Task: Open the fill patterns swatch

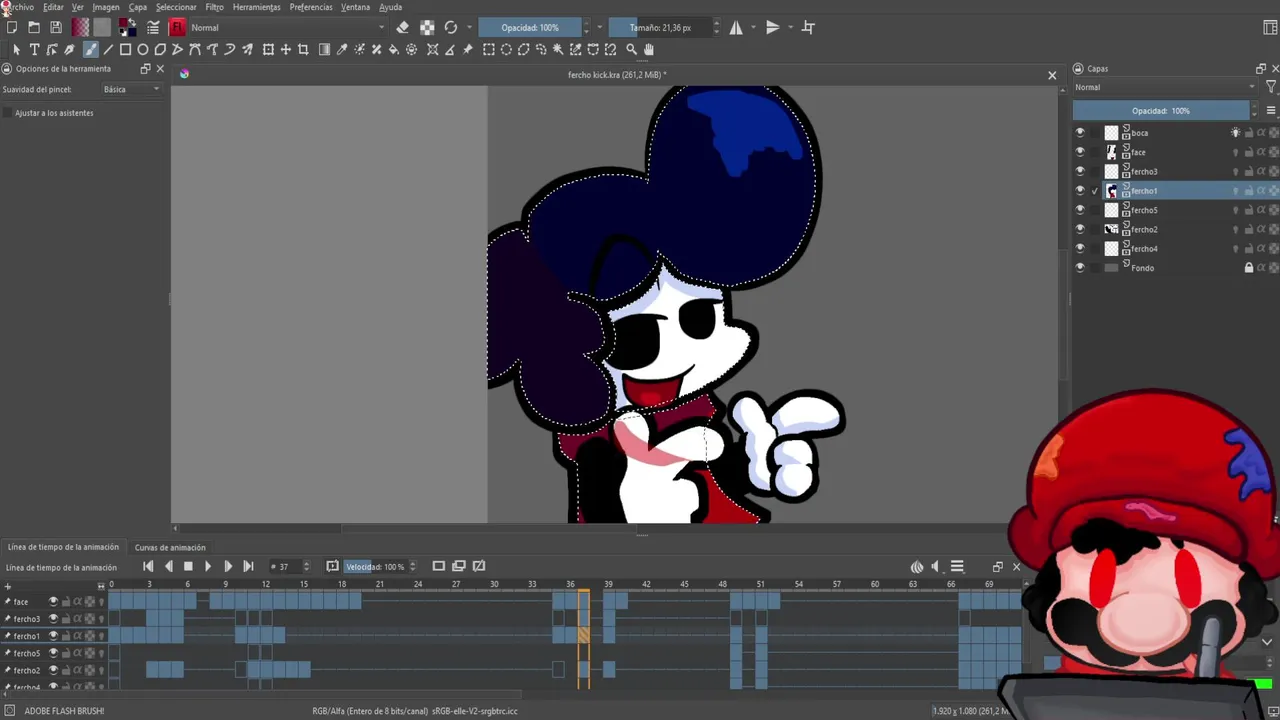Action: click(102, 27)
